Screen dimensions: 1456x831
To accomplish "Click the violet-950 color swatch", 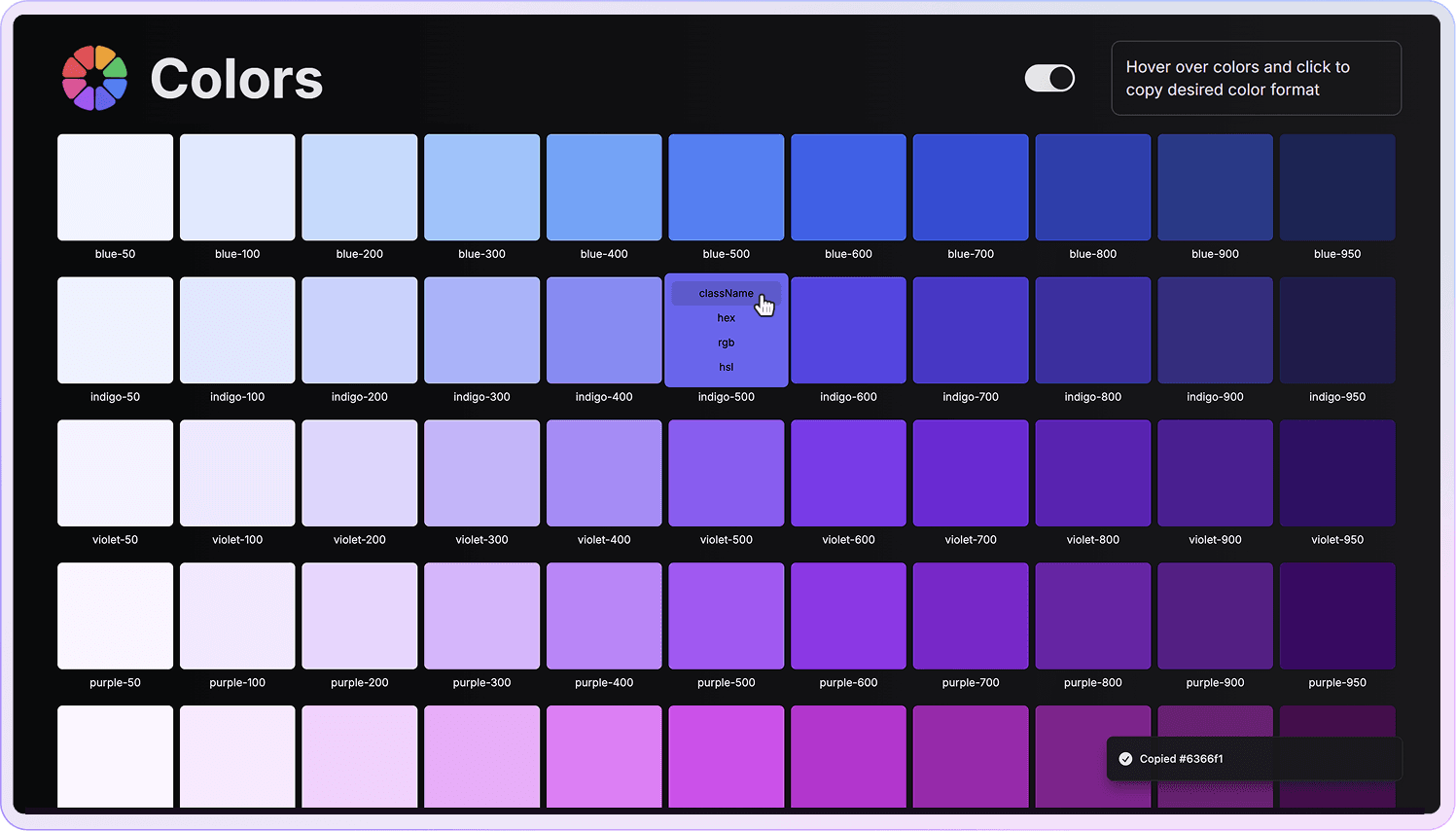I will (x=1336, y=473).
